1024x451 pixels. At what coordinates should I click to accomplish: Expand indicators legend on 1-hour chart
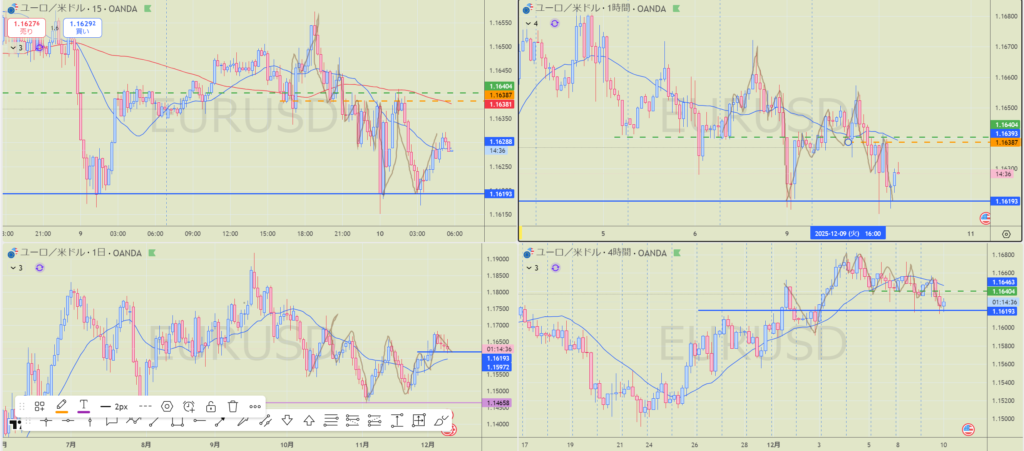point(529,23)
